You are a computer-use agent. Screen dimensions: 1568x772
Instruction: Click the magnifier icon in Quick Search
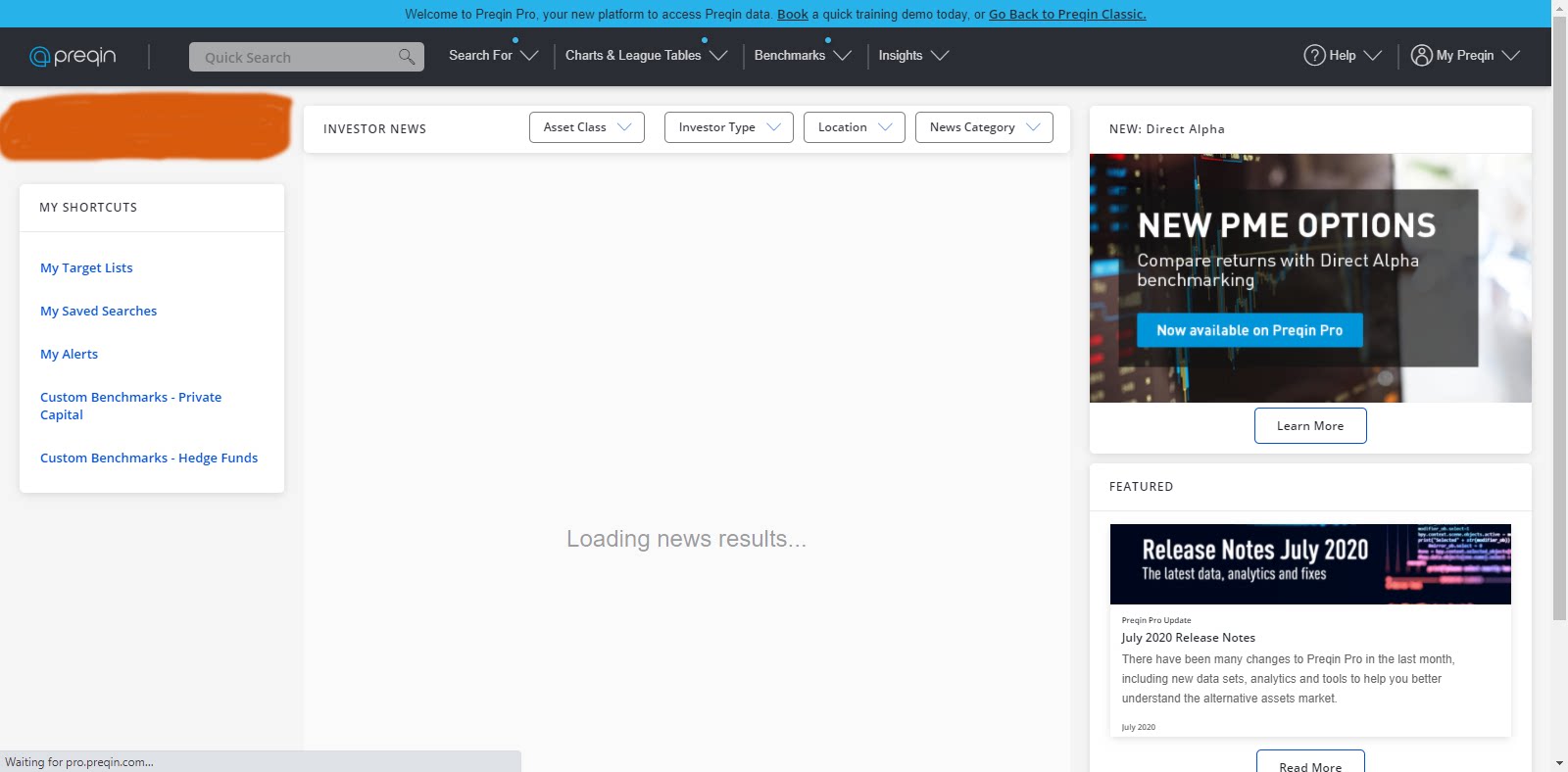point(407,57)
